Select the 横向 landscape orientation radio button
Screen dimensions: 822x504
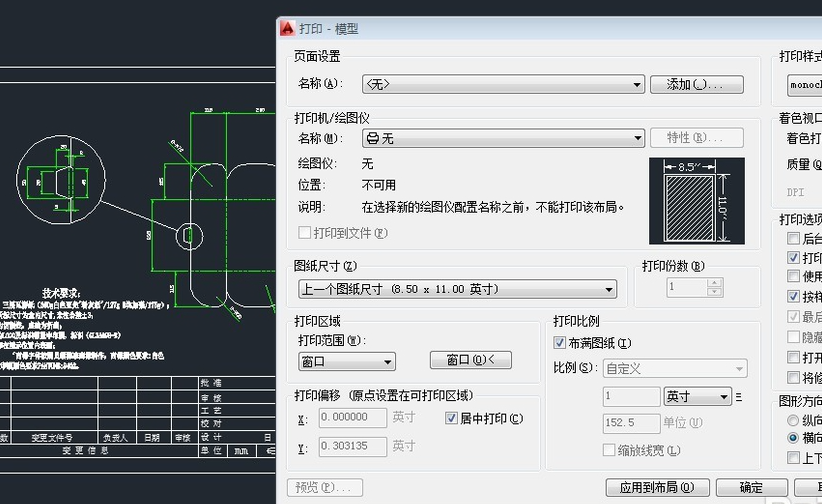coord(794,438)
